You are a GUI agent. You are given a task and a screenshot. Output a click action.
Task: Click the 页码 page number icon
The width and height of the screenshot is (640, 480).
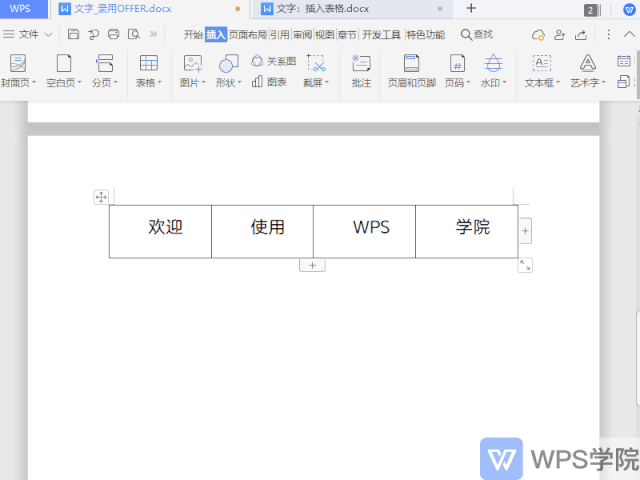[457, 64]
